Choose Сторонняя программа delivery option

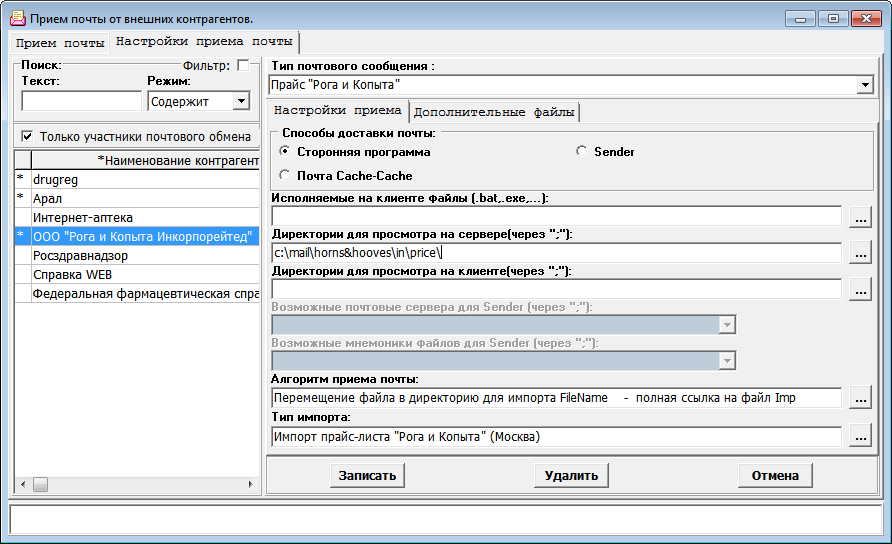pos(285,152)
